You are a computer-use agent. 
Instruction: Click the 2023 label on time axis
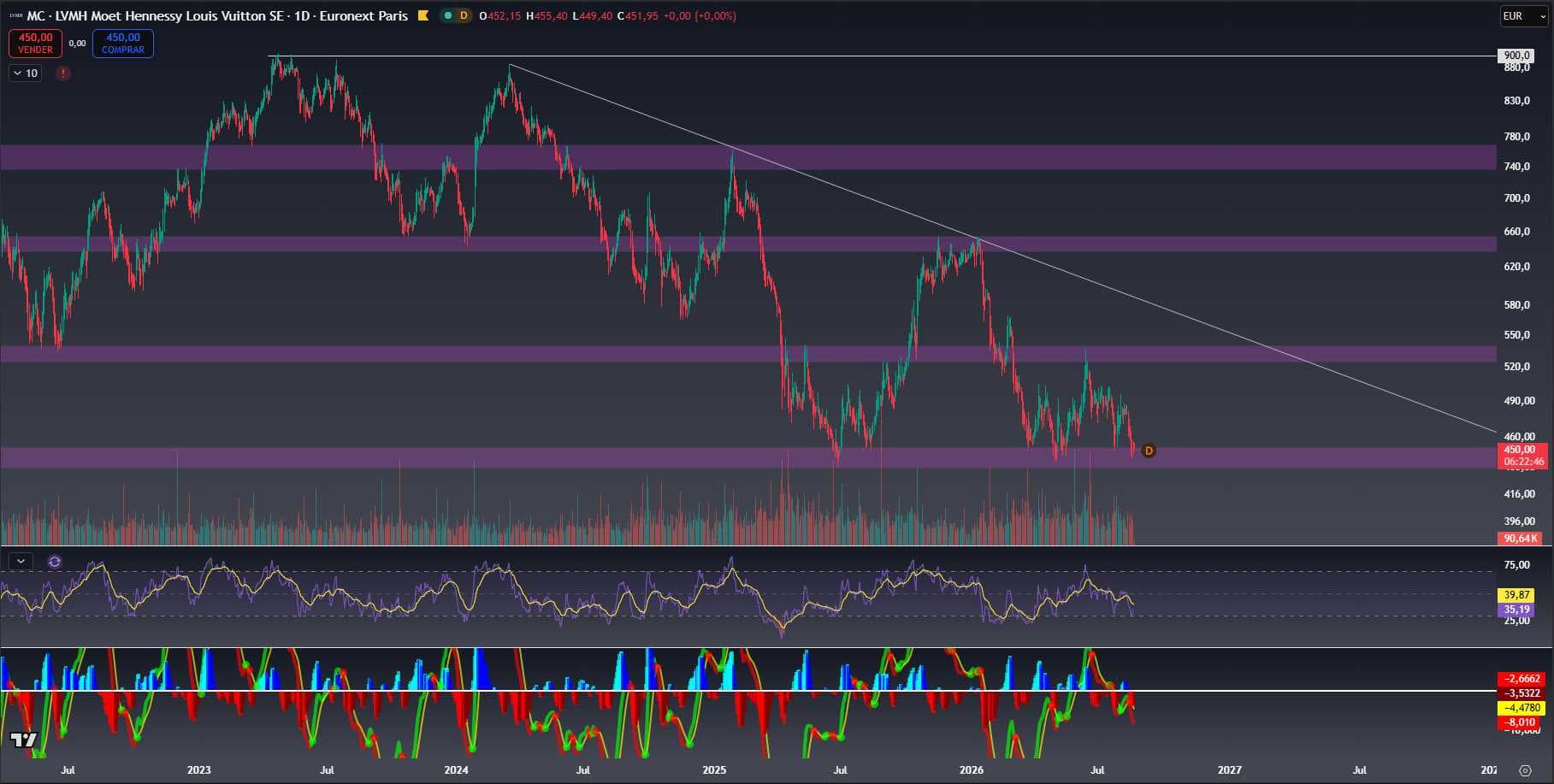pyautogui.click(x=198, y=770)
